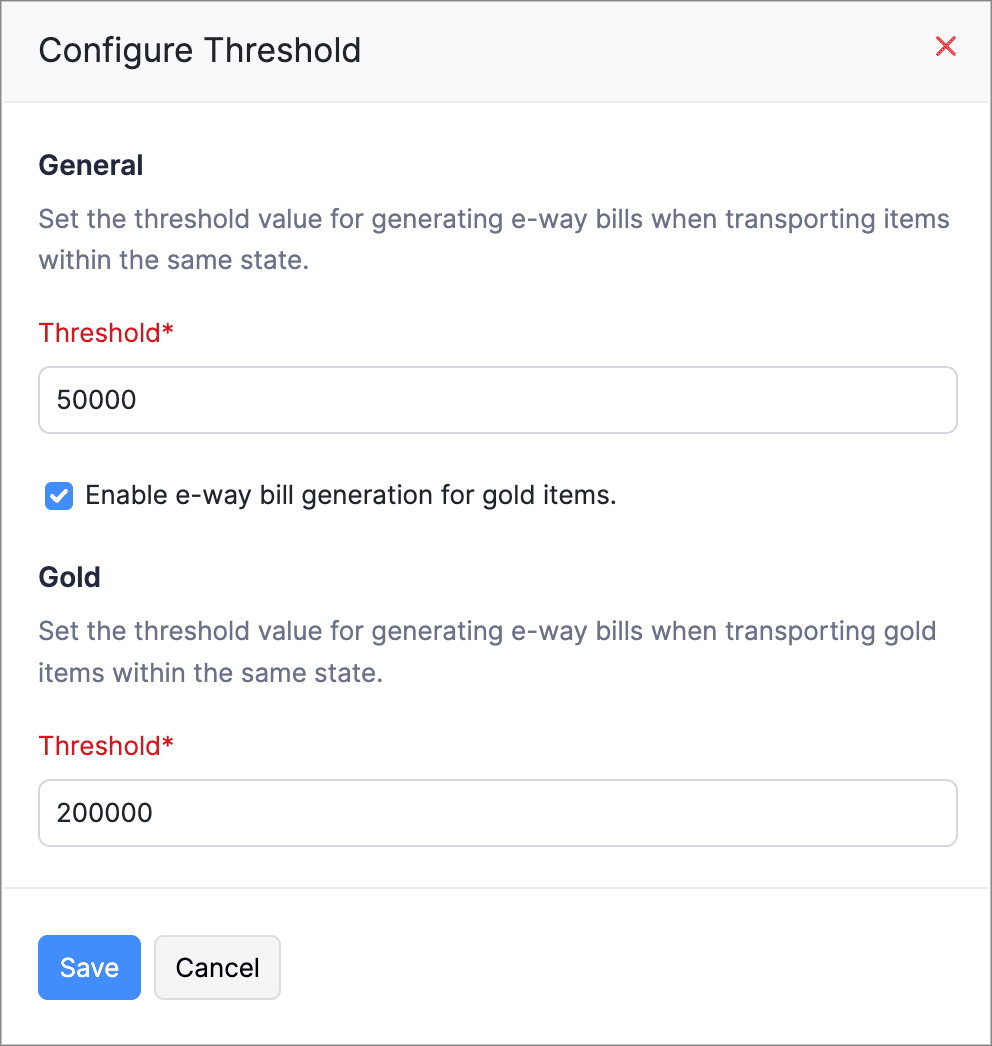Click the "General" section heading

91,165
